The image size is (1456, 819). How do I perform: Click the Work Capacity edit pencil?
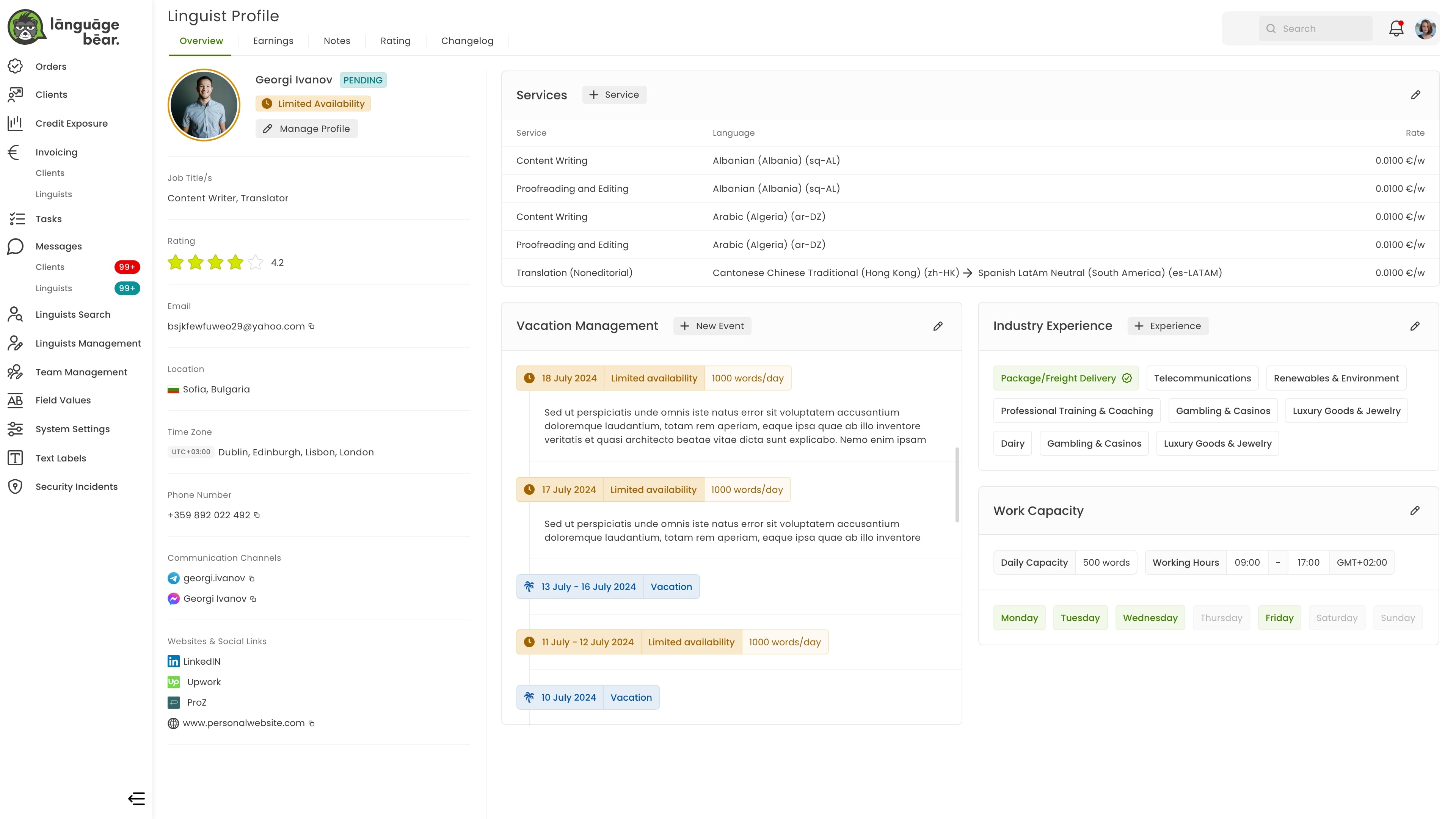click(1415, 510)
